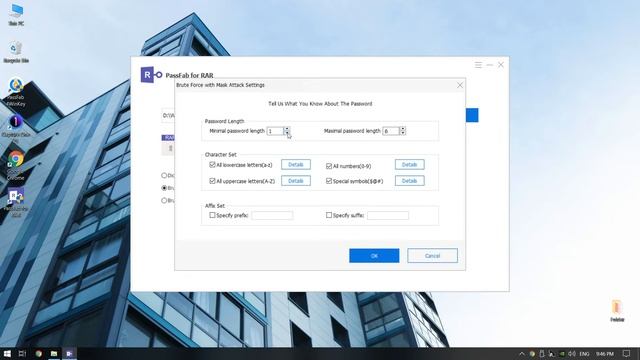Screen dimensions: 640x360
Task: Enable Specify prefix checkbox
Action: tap(212, 215)
